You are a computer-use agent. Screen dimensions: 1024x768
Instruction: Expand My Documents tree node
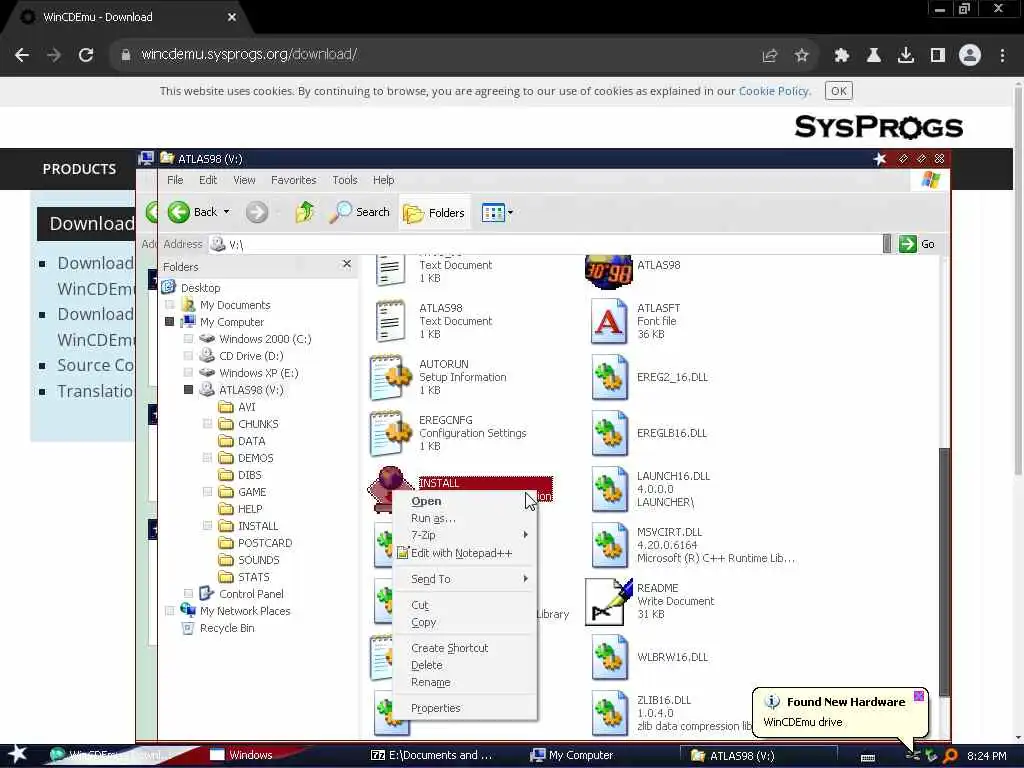coord(170,305)
